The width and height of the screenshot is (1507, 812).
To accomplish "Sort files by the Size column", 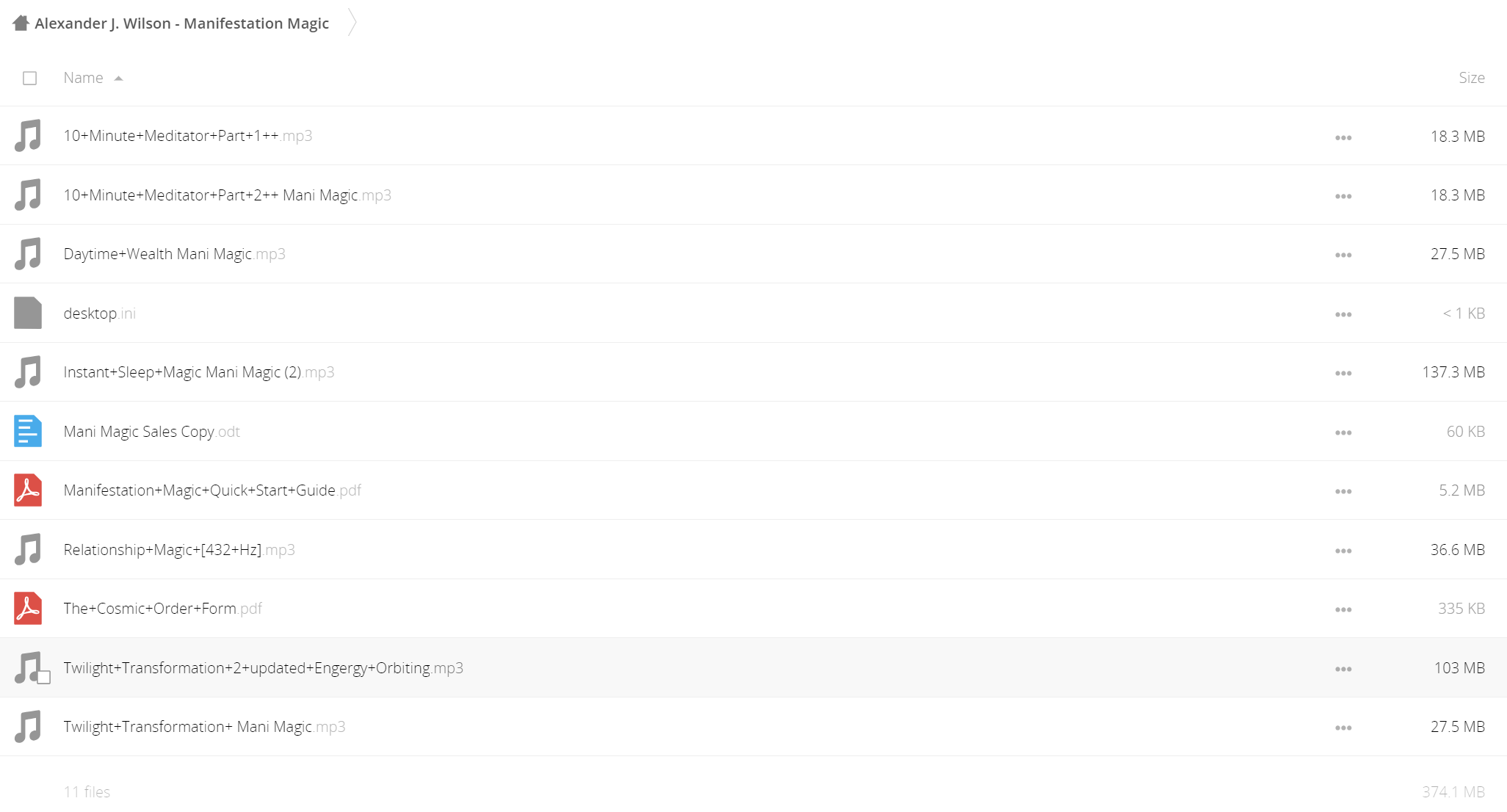I will coord(1471,78).
